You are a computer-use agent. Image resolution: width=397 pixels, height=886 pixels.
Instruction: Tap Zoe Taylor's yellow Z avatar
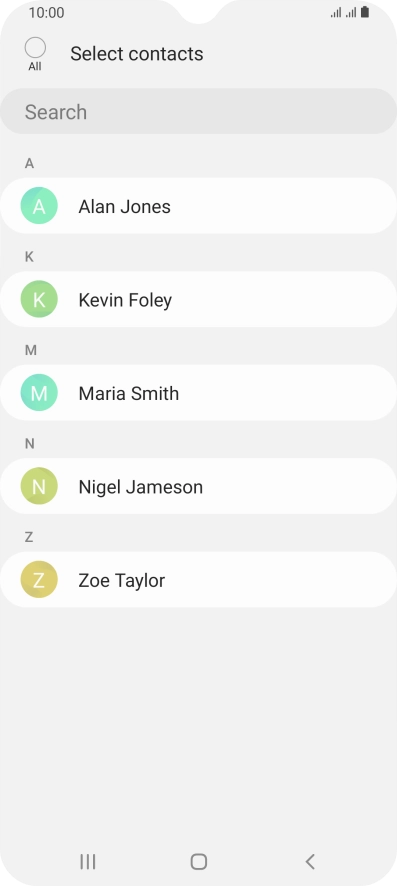pyautogui.click(x=39, y=579)
